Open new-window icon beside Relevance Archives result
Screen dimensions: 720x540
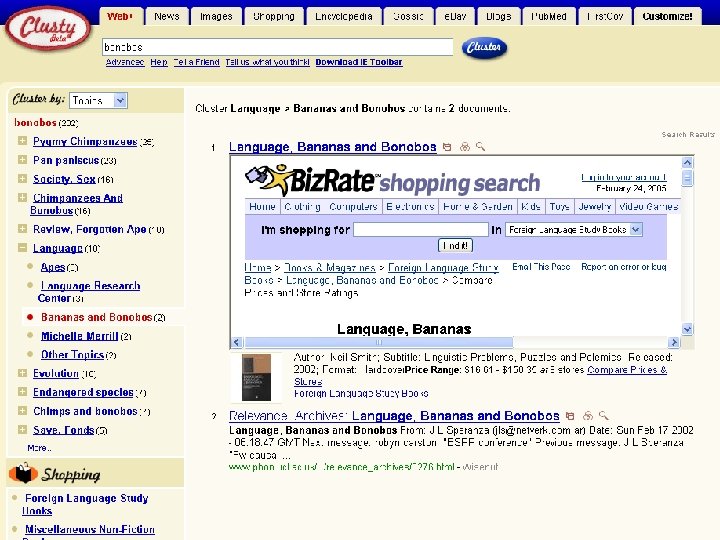click(x=570, y=416)
